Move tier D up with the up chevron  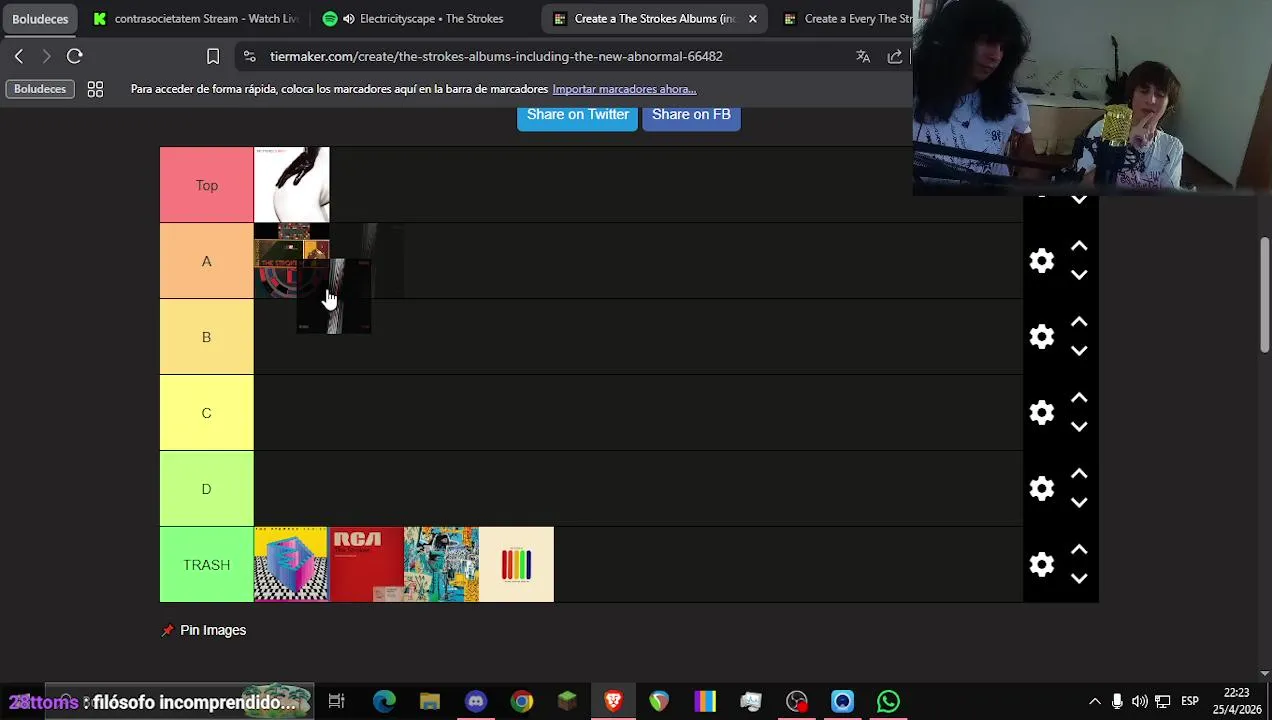[x=1079, y=474]
